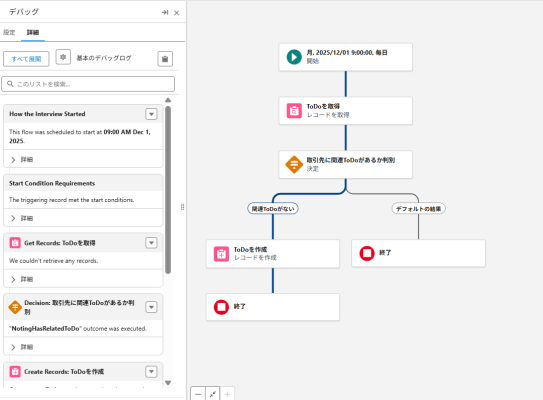Click the clipboard copy icon in the debug panel
The height and width of the screenshot is (400, 543).
[x=165, y=59]
